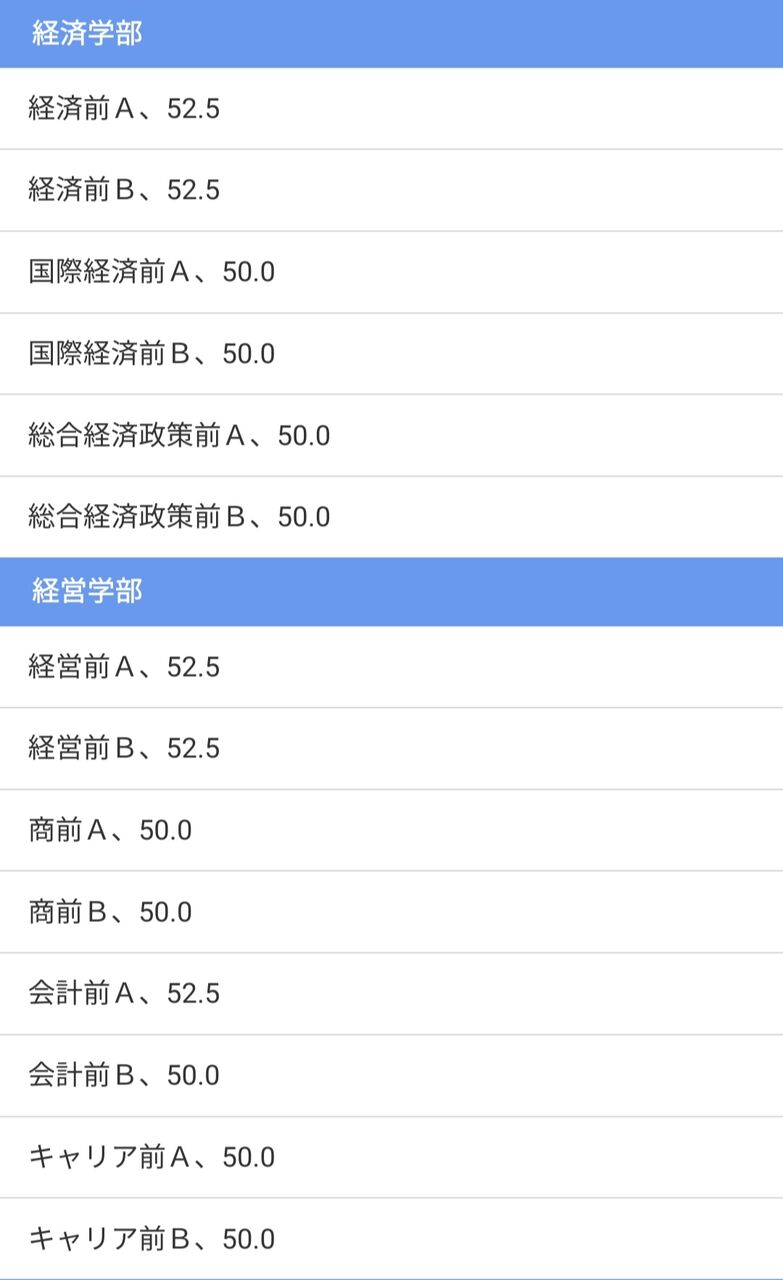Tap the 経済学部 heading text

tap(87, 34)
